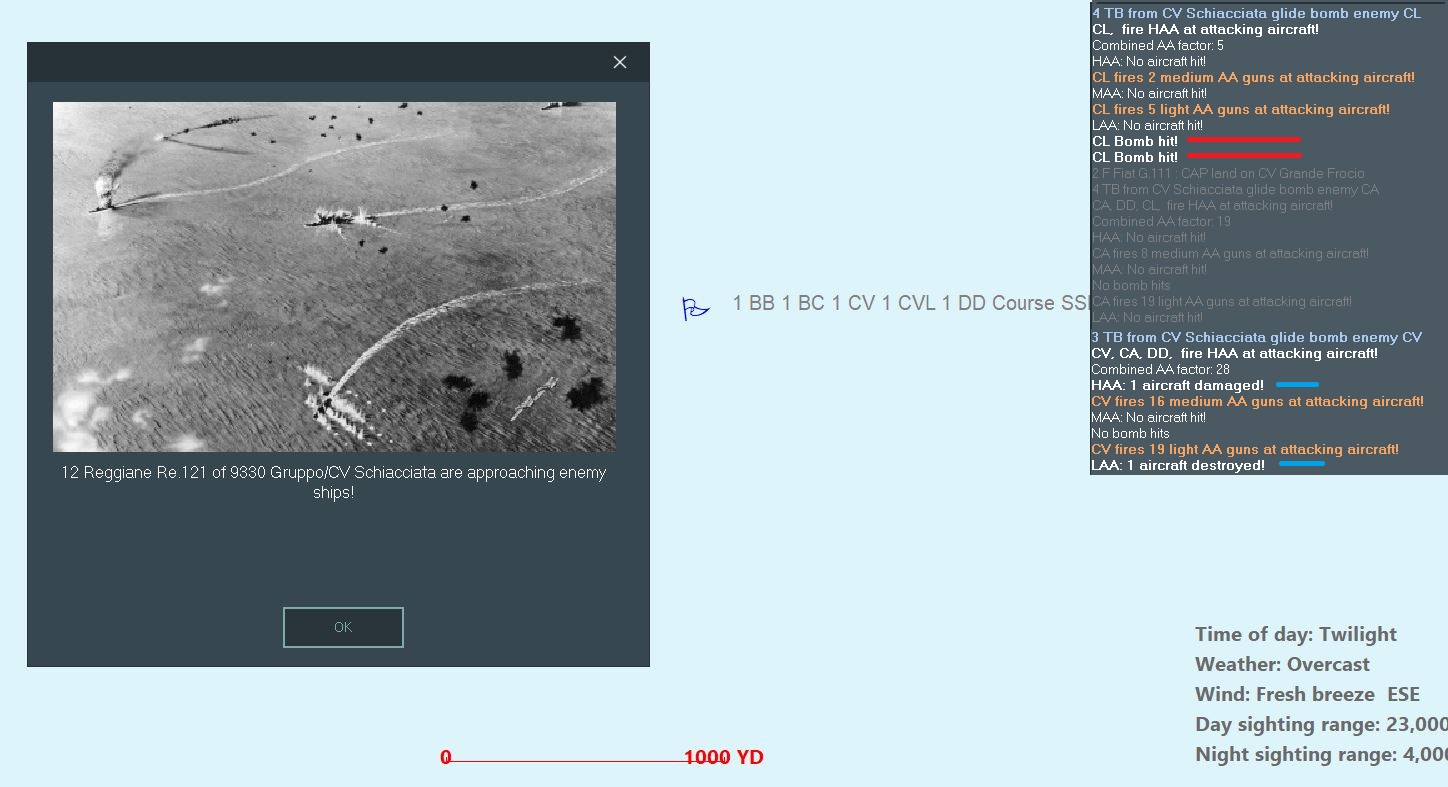This screenshot has height=787, width=1448.
Task: Click 'Combined AA factor: 19' log line
Action: [x=1161, y=221]
